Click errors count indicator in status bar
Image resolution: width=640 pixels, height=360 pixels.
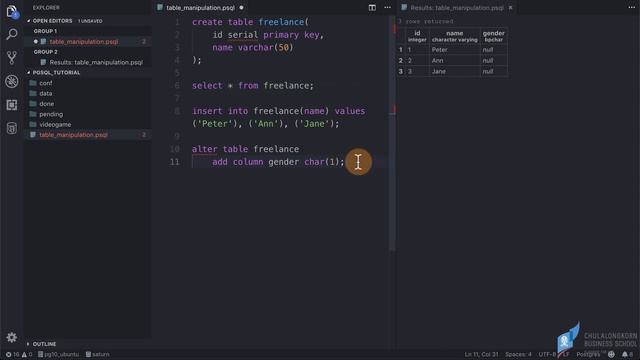(12, 354)
